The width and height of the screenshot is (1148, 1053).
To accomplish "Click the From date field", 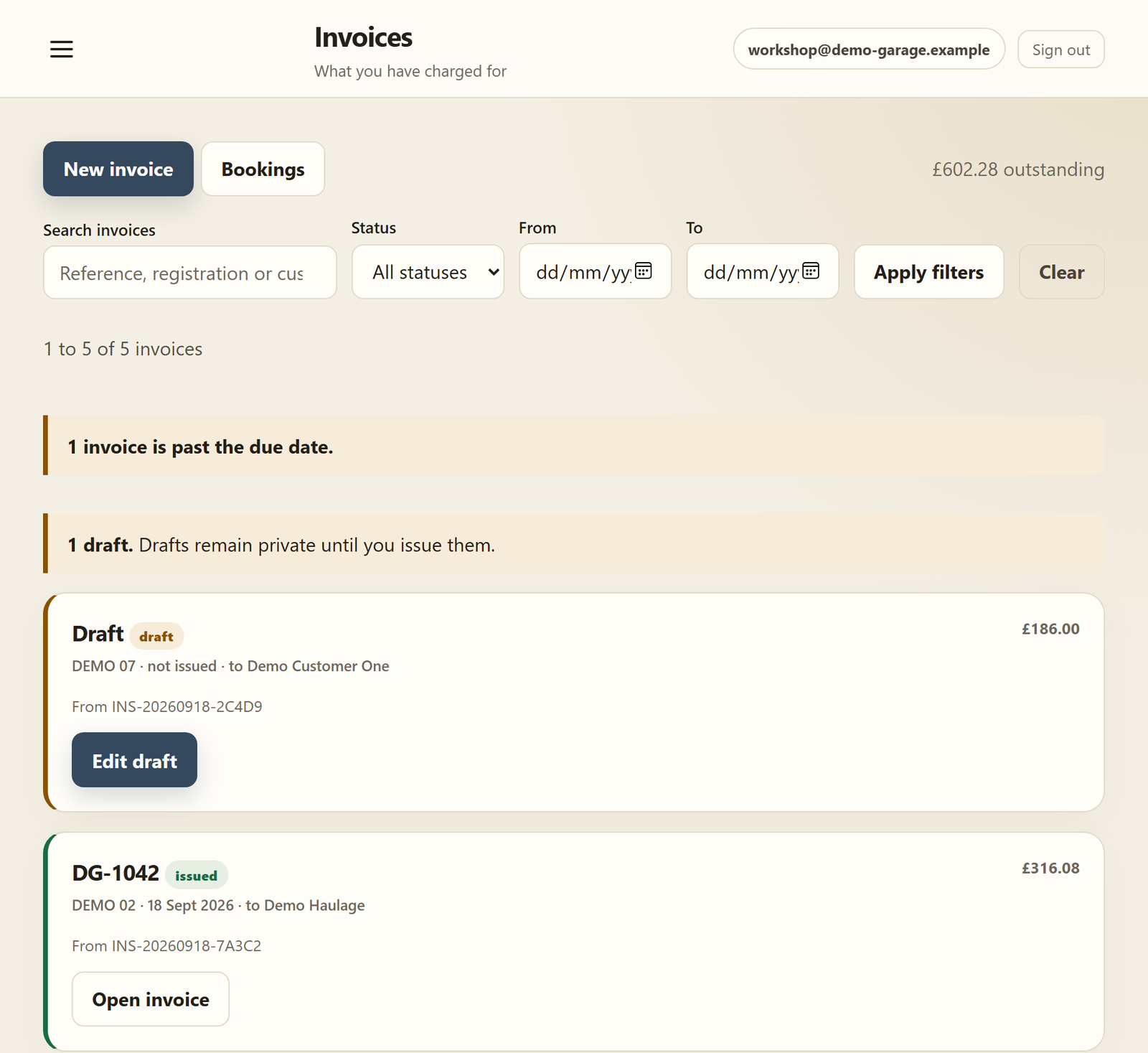I will click(x=595, y=271).
